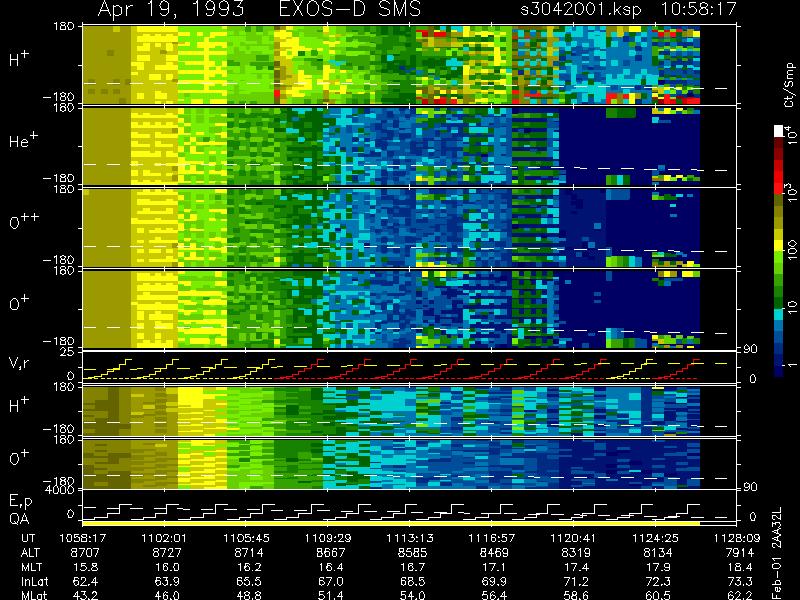
Task: Click altitude value '8585'
Action: tap(412, 553)
